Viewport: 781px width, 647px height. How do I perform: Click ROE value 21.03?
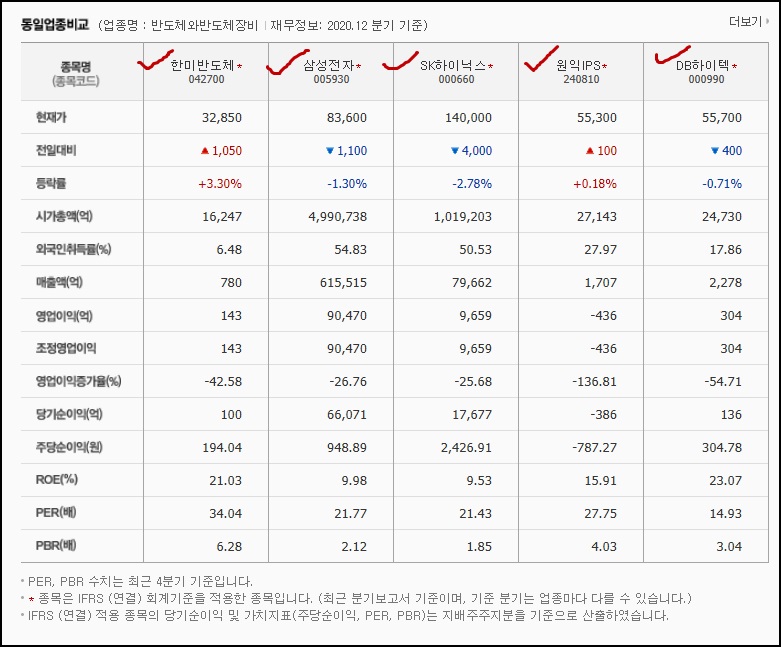(x=226, y=481)
